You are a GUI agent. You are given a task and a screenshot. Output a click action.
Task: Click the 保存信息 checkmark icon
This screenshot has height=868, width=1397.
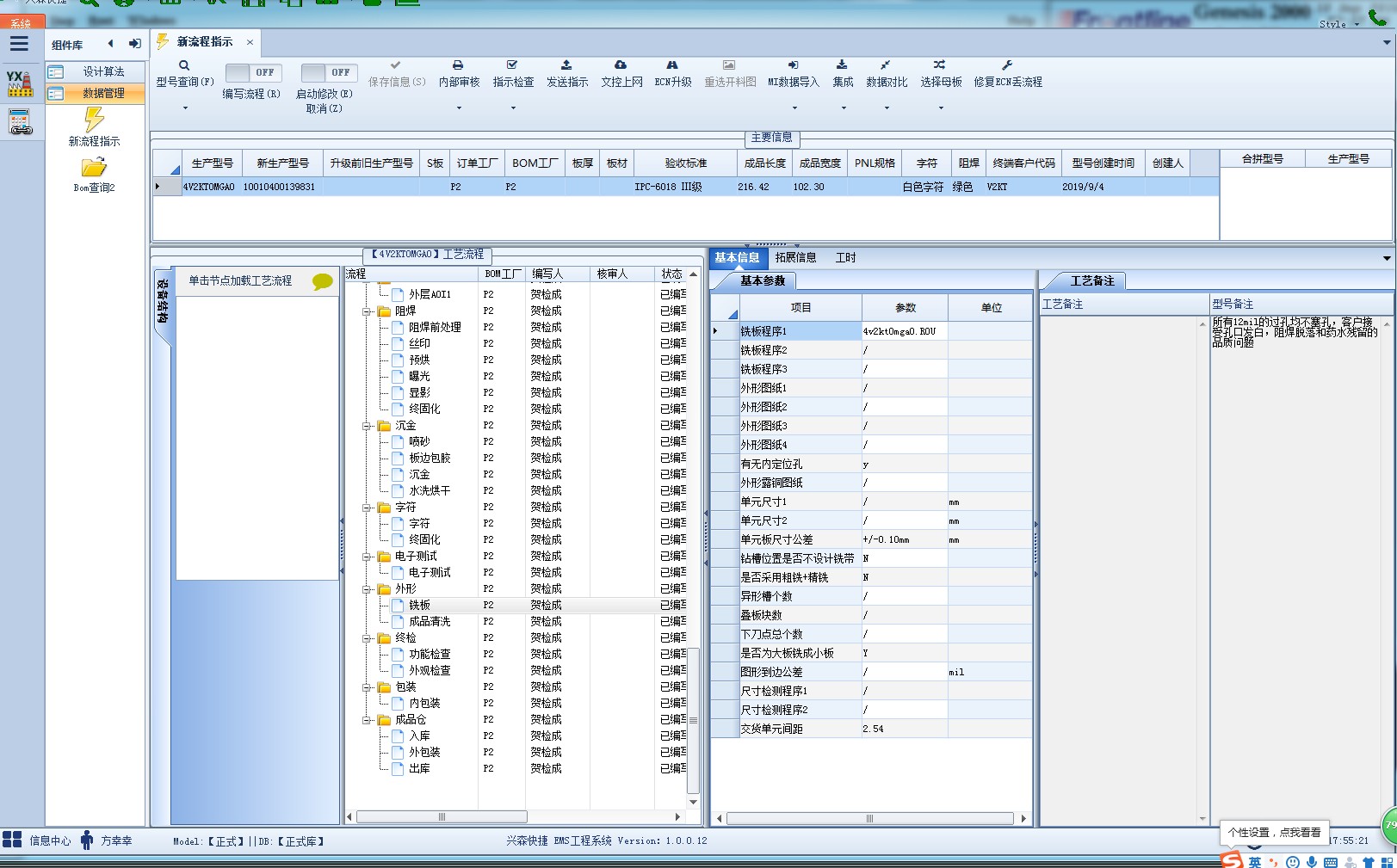click(x=395, y=65)
